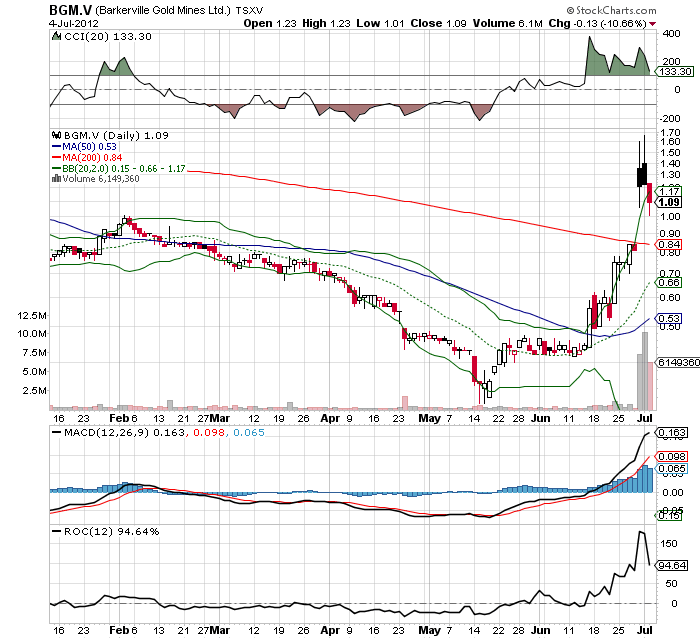Click the green 0.66 middle band price tag
The height and width of the screenshot is (639, 700).
[x=669, y=282]
